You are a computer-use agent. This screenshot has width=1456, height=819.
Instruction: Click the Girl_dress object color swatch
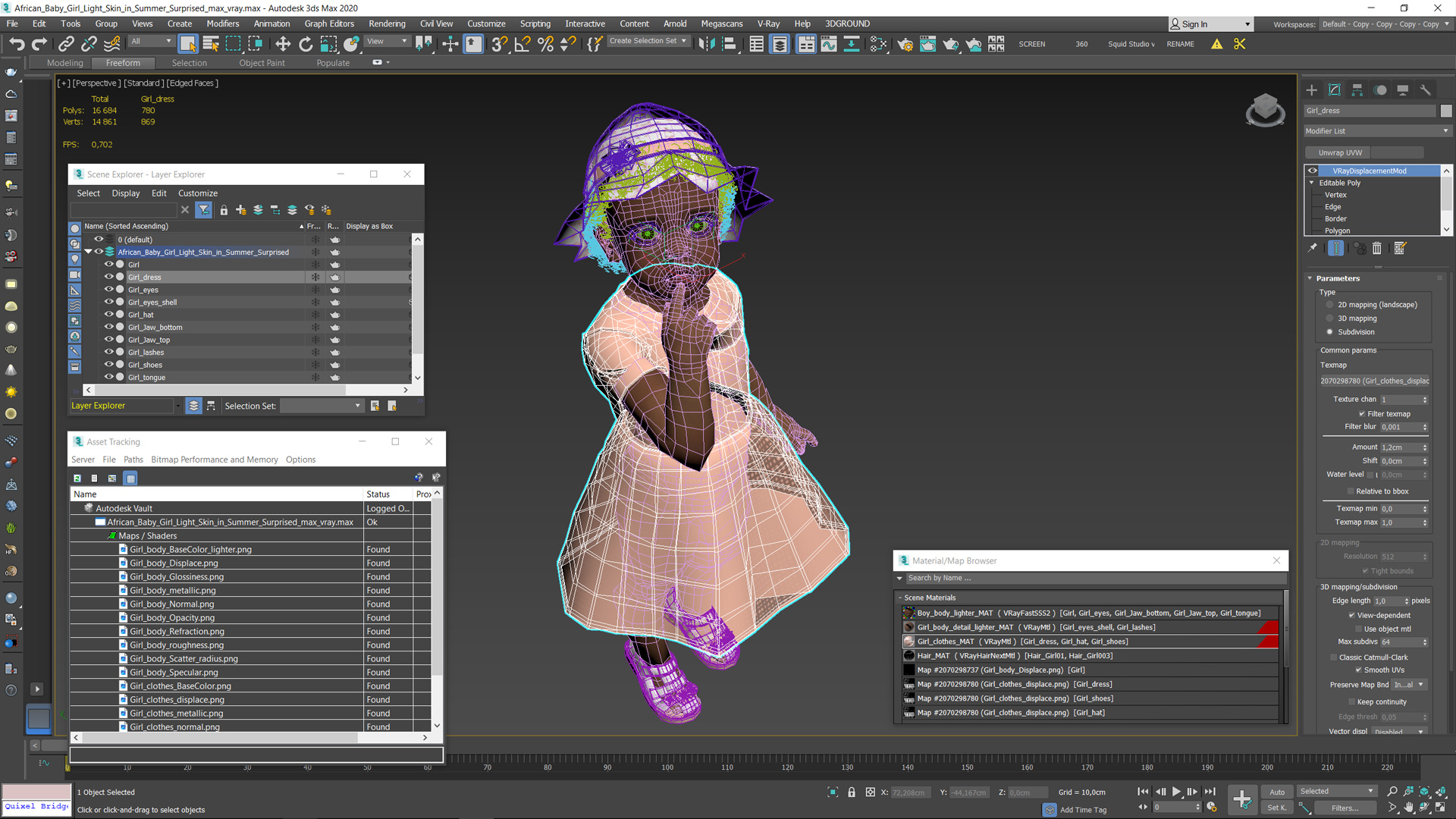pyautogui.click(x=1446, y=111)
